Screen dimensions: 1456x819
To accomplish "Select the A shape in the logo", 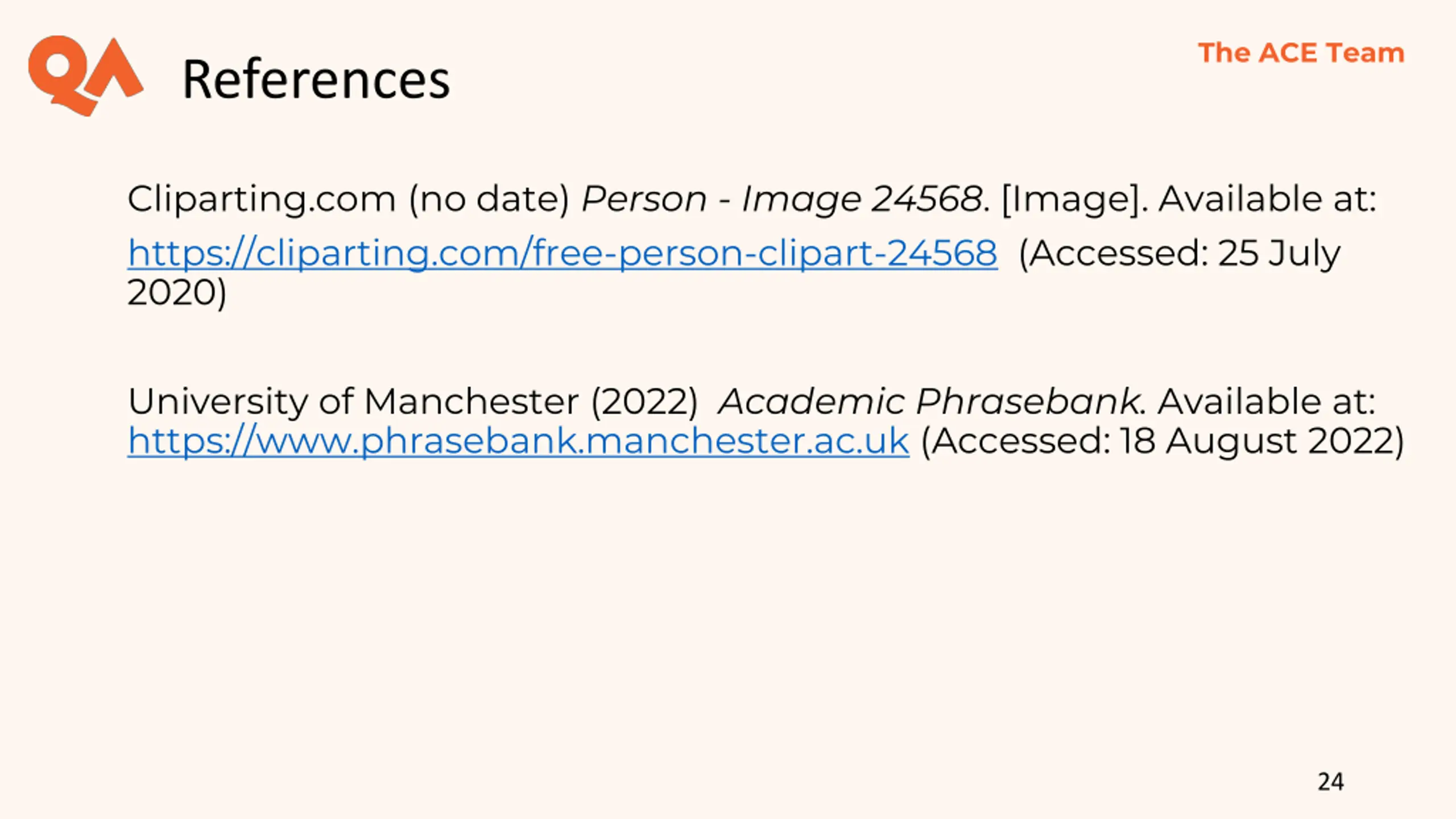I will [117, 68].
